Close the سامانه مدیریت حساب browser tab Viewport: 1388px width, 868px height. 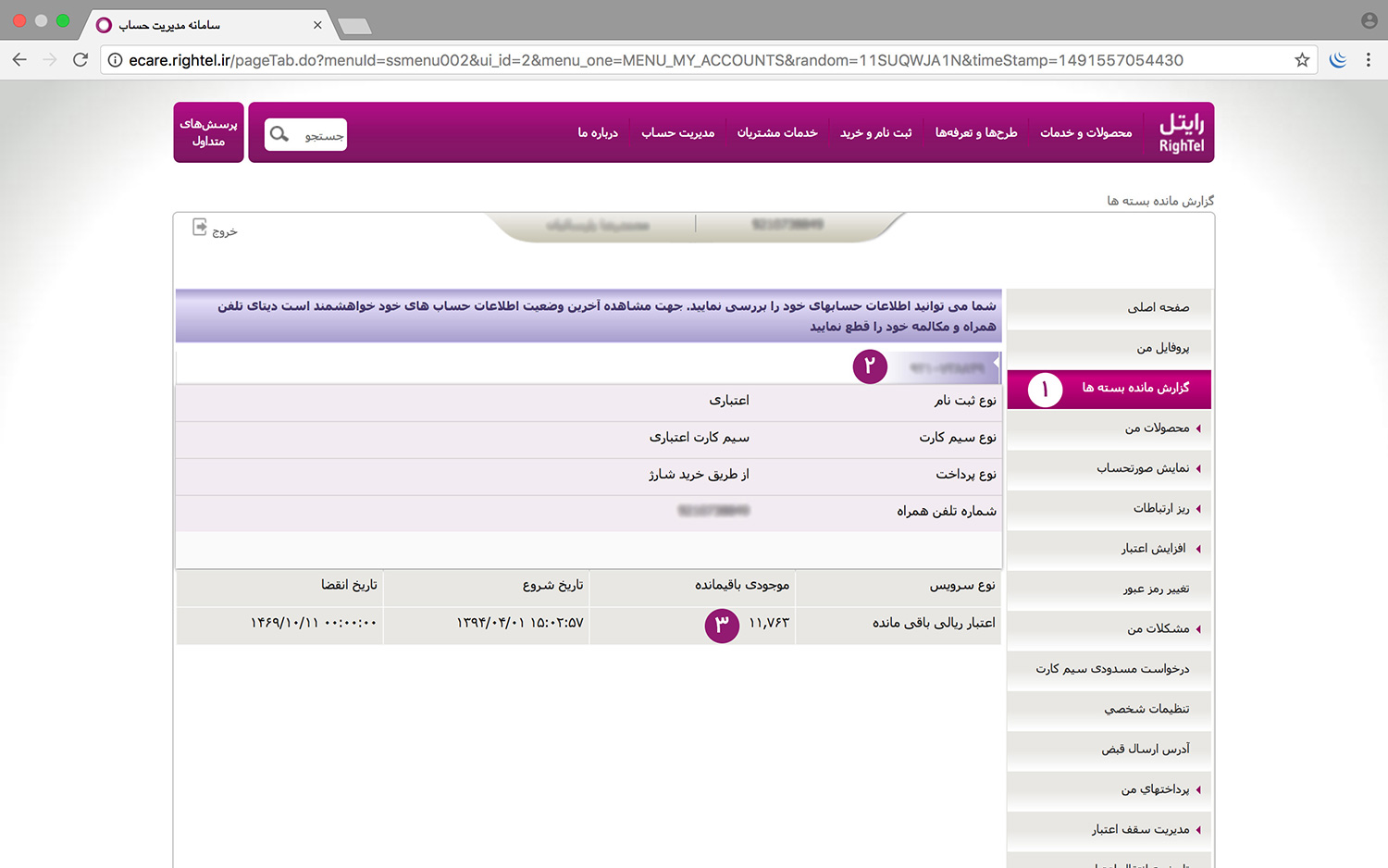(317, 25)
